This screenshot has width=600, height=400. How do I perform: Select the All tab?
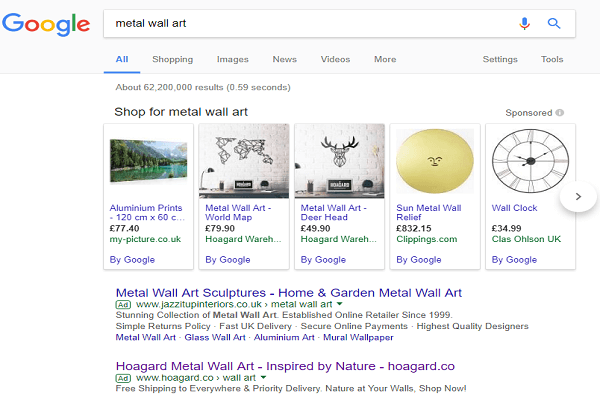click(x=122, y=59)
